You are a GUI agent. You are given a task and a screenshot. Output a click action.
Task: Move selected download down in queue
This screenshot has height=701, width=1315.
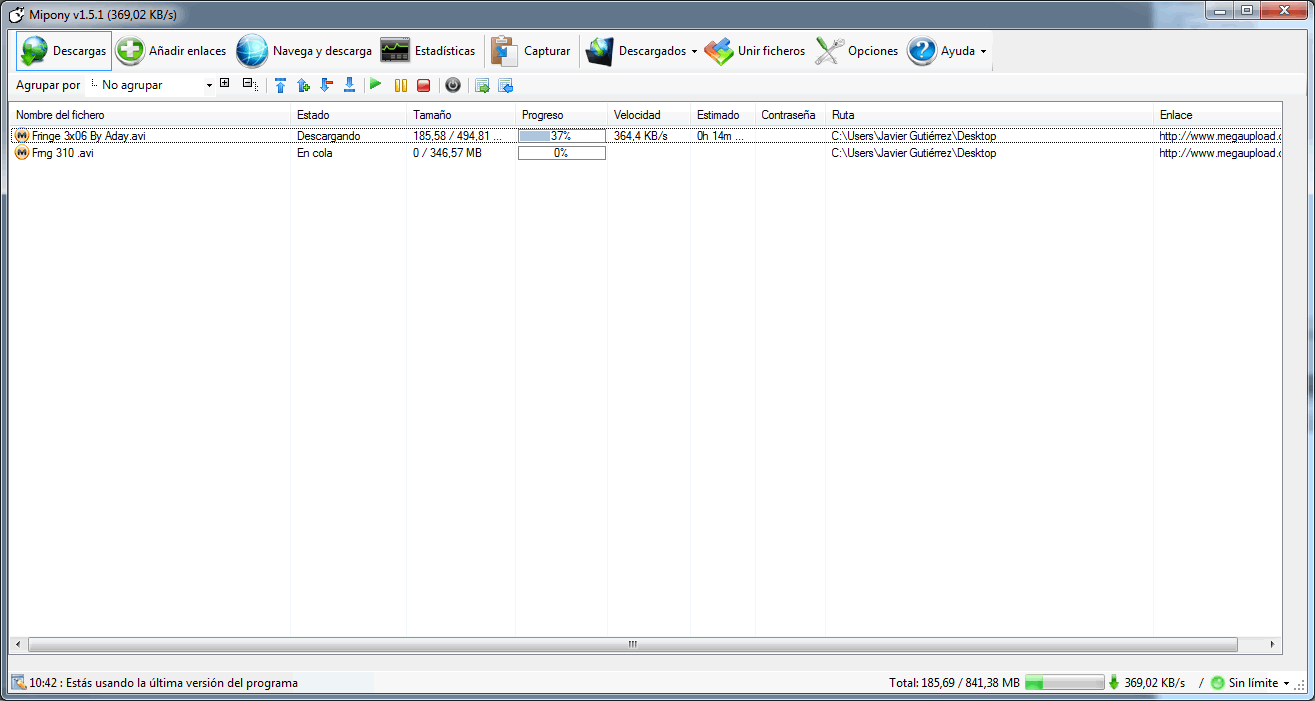click(x=326, y=85)
